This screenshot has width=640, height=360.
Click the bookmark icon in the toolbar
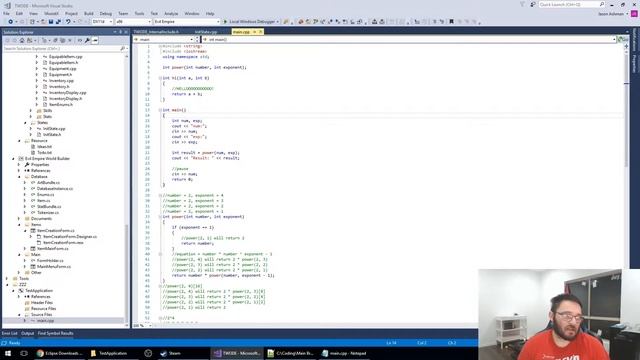coord(451,21)
